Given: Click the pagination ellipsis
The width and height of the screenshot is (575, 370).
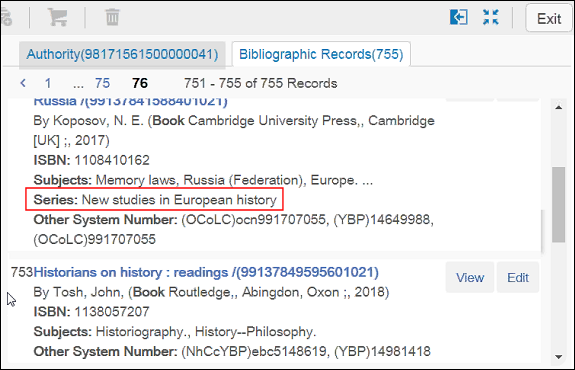Looking at the screenshot, I should (78, 86).
